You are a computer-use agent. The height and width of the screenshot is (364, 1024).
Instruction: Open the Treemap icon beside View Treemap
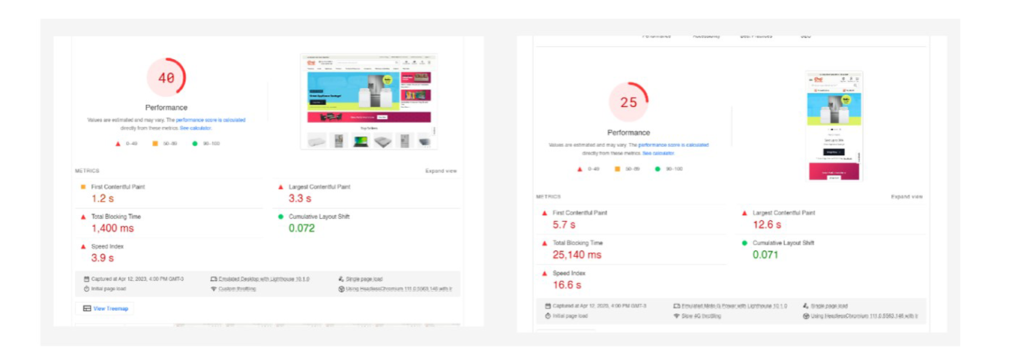click(x=87, y=308)
